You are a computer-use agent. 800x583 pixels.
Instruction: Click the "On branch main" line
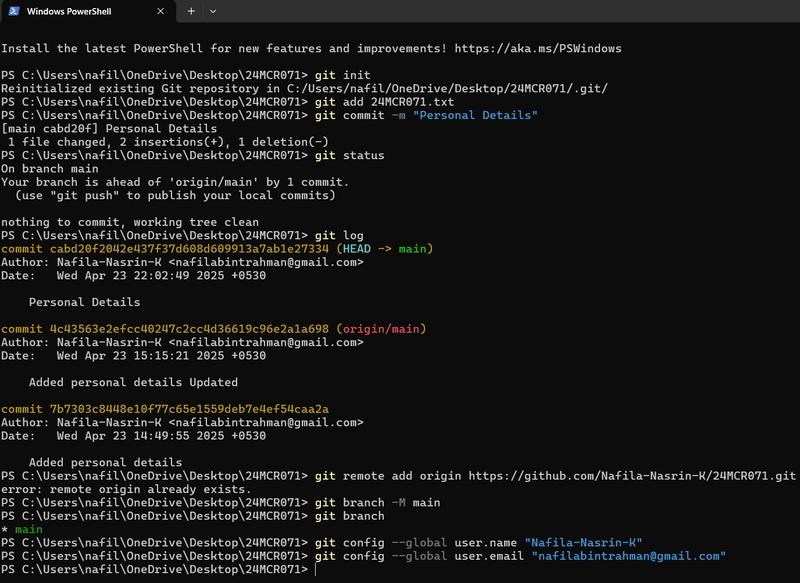(49, 169)
